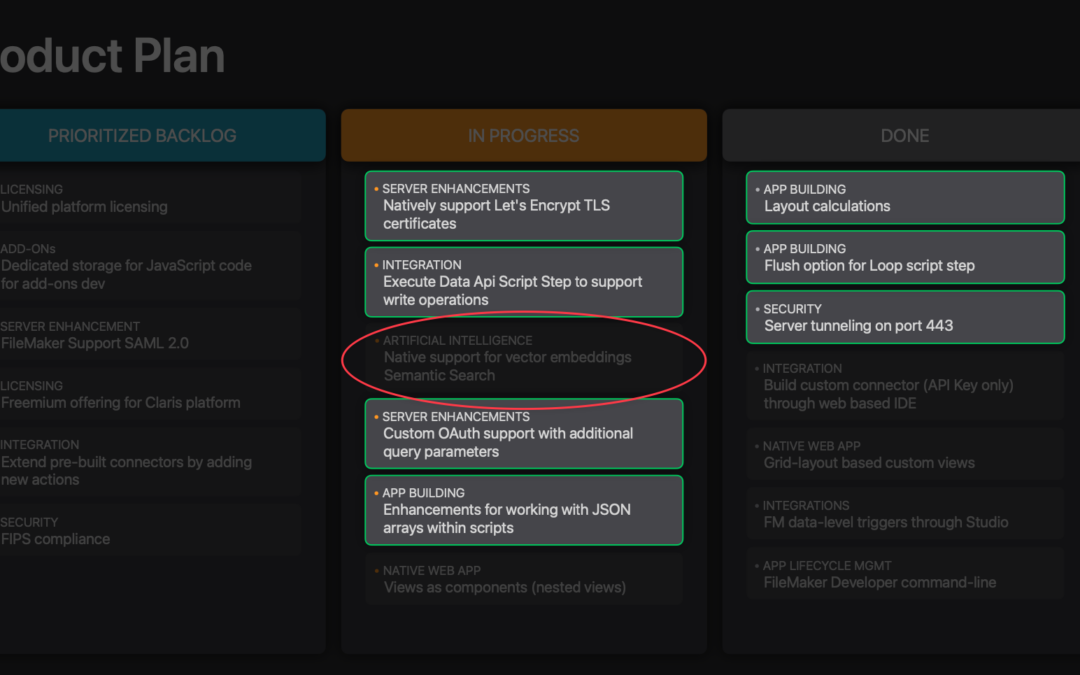
Task: Open the Let's Encrypt TLS certificates card
Action: (524, 206)
